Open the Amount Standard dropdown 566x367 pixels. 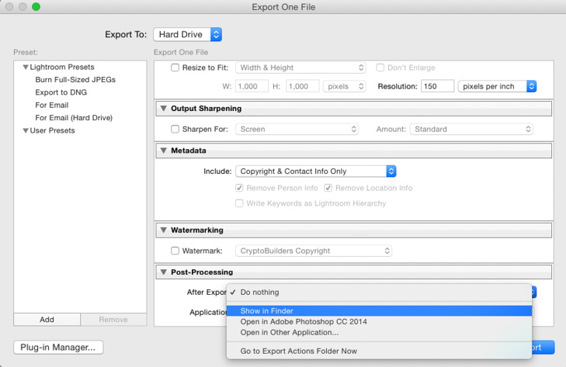coord(471,129)
